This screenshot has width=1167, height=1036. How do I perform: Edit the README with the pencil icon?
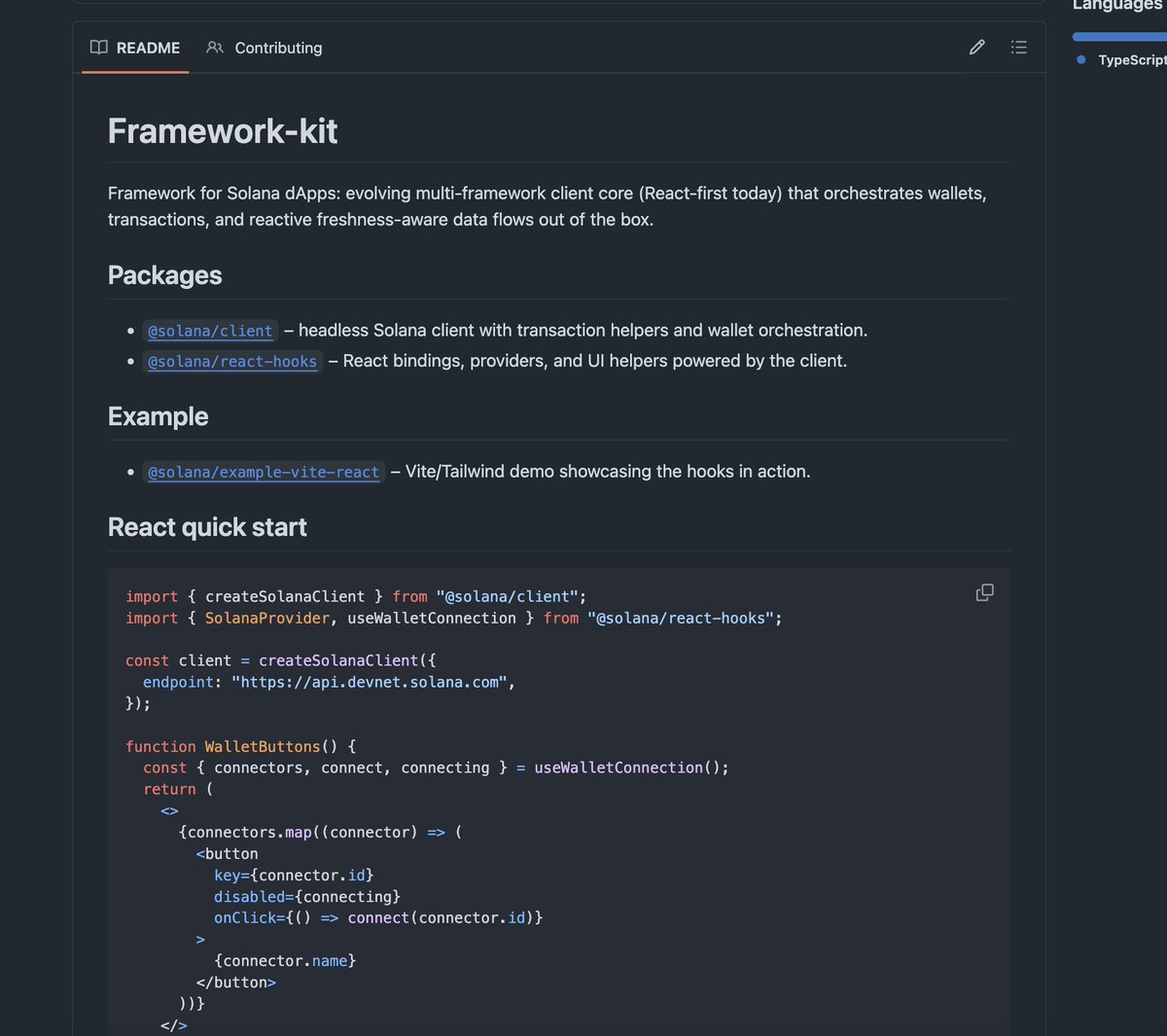977,47
